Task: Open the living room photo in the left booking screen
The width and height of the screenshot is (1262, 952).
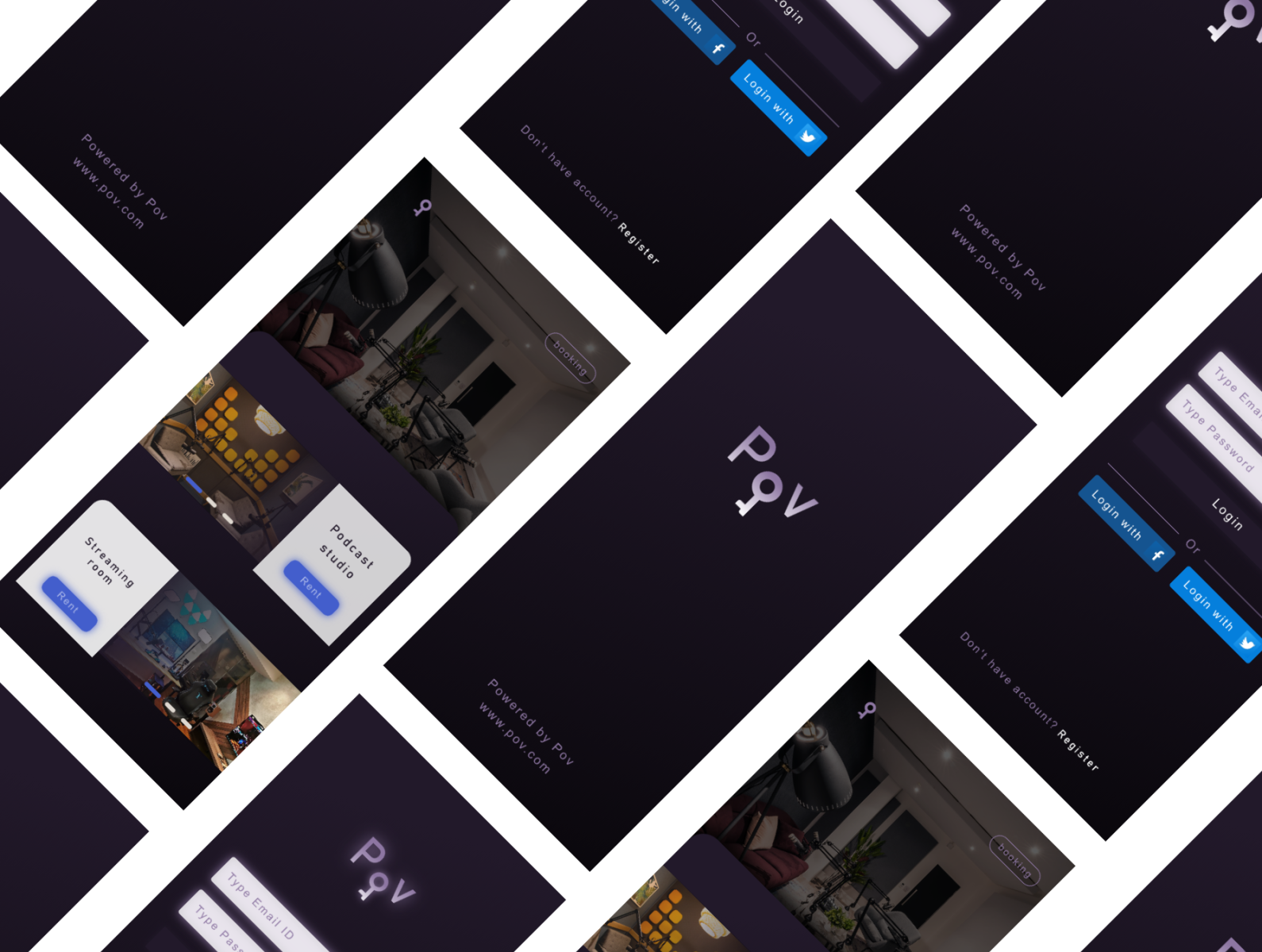Action: click(x=441, y=341)
